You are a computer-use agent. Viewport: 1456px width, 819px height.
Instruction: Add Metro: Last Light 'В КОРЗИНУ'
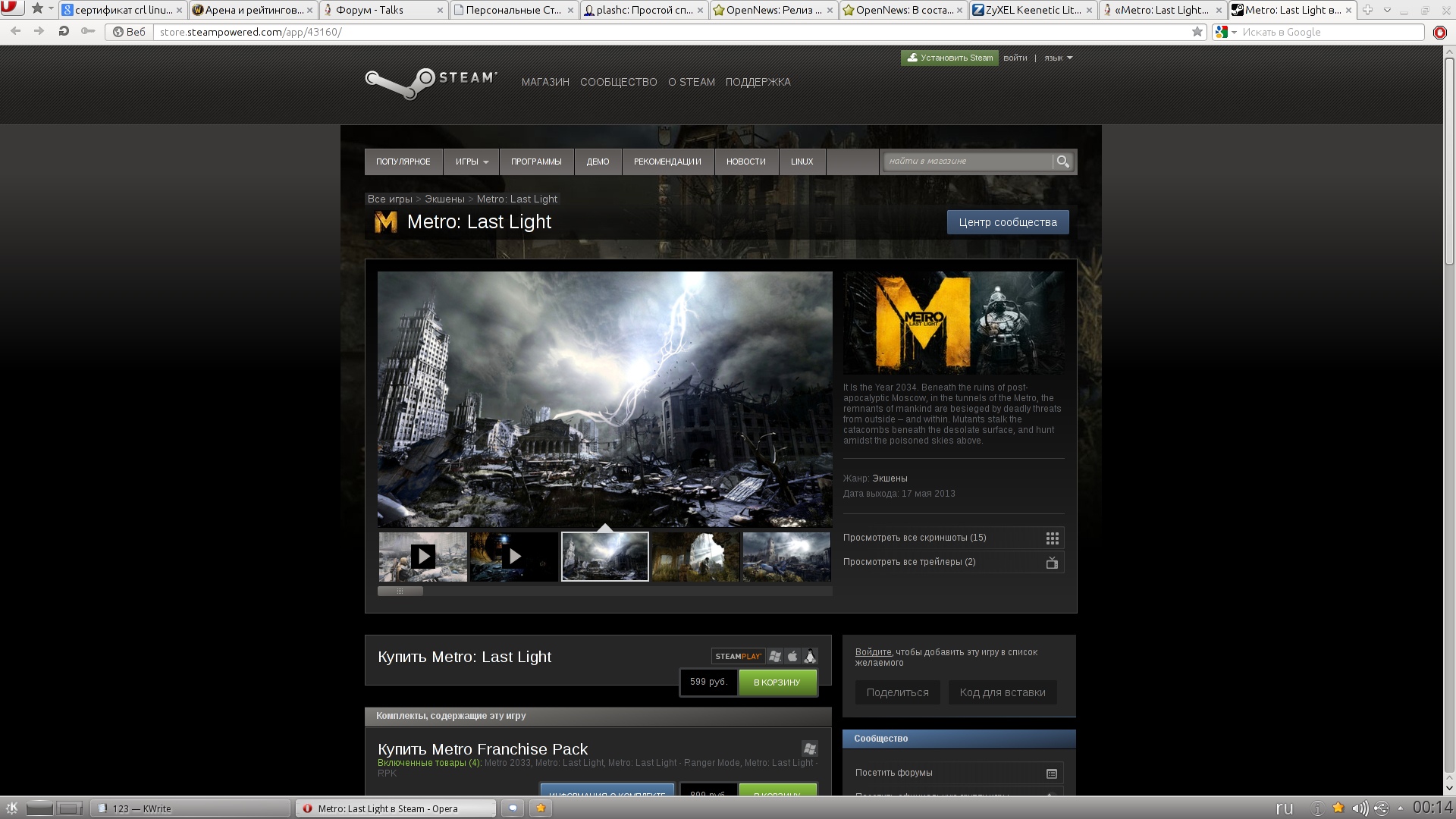777,682
